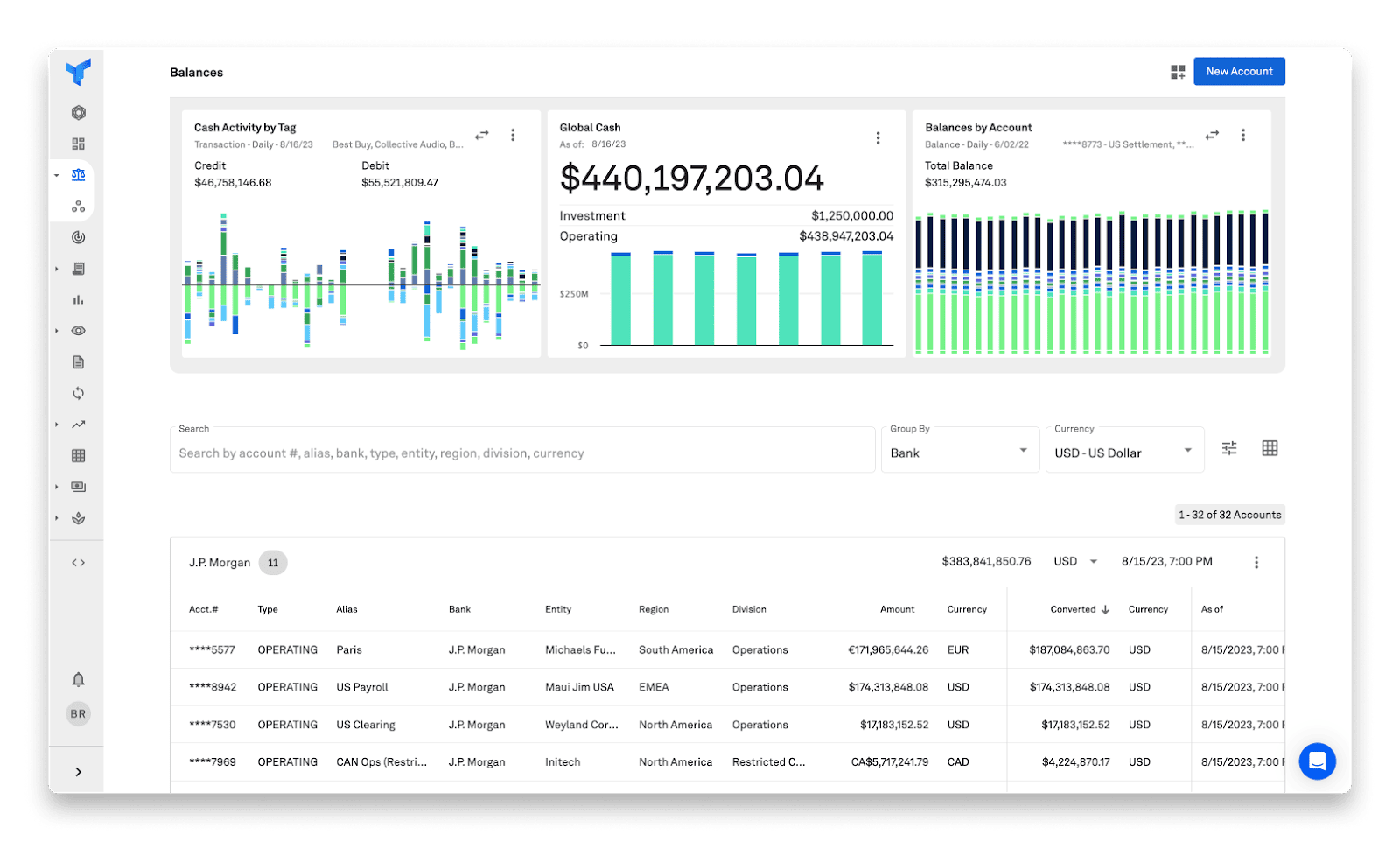Open the notifications bell in sidebar
The height and width of the screenshot is (842, 1400).
tap(79, 680)
